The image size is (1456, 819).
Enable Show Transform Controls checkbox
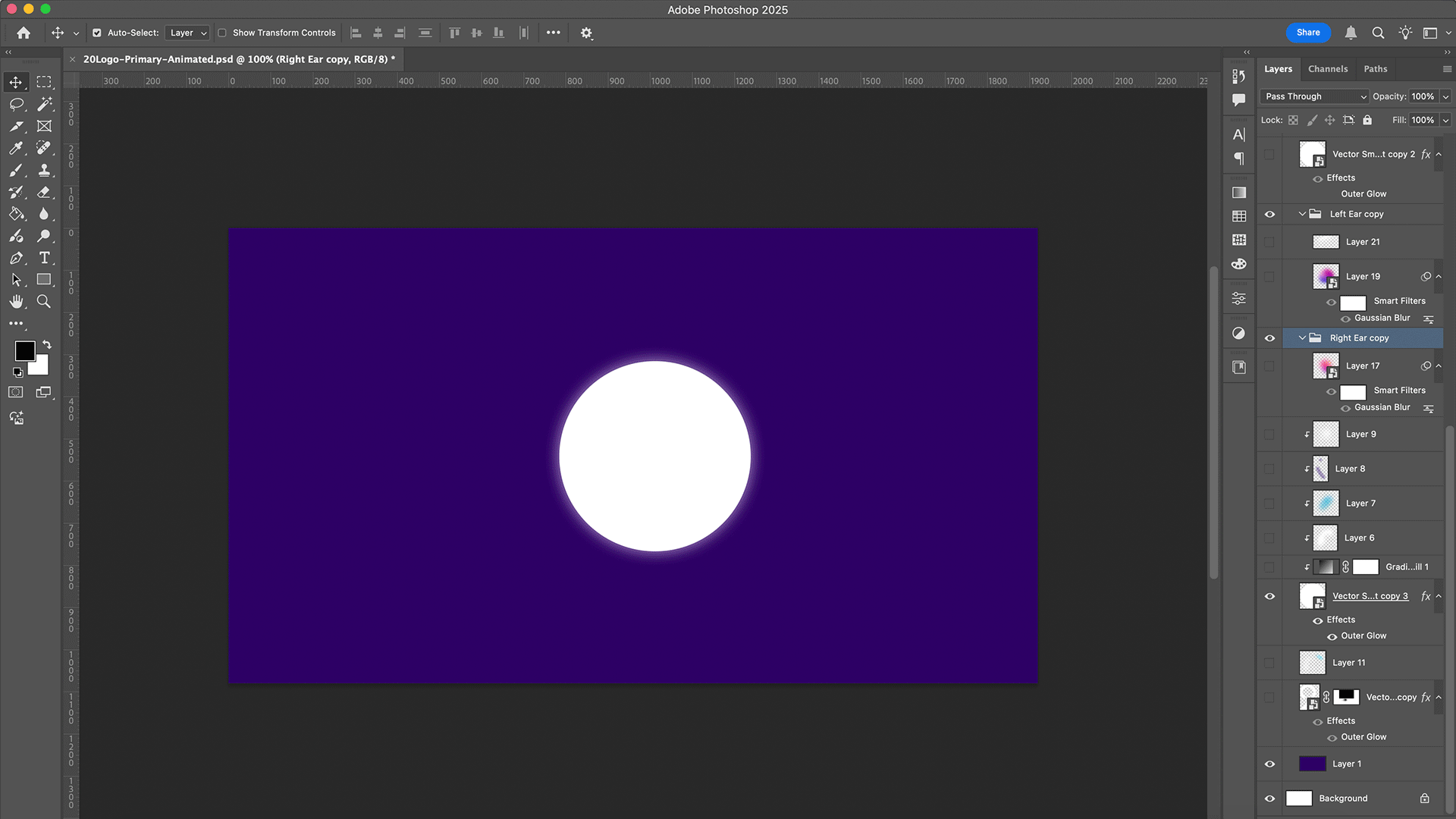(222, 33)
